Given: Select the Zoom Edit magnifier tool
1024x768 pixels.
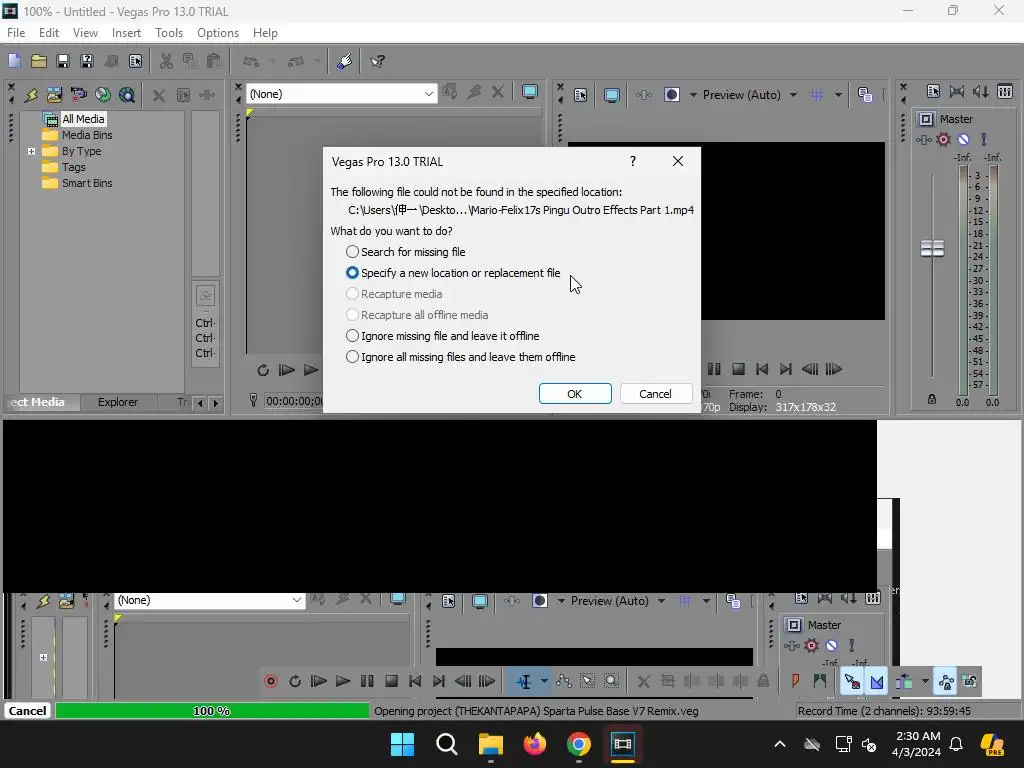Looking at the screenshot, I should 611,681.
